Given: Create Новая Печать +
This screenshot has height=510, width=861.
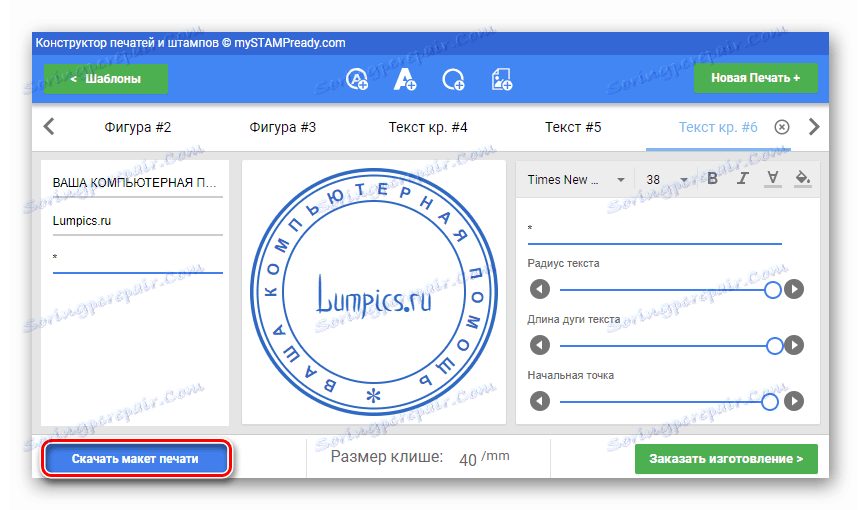Looking at the screenshot, I should [756, 79].
